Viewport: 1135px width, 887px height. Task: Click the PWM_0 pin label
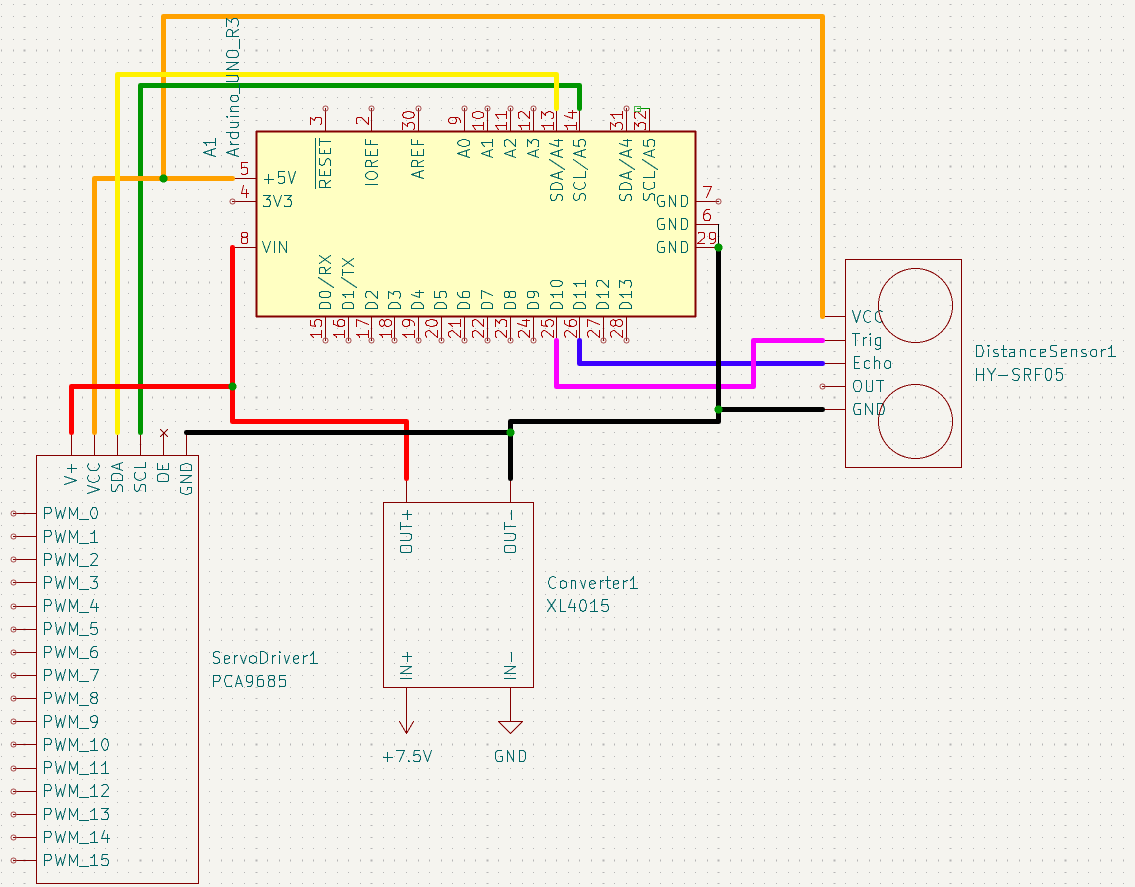click(70, 513)
